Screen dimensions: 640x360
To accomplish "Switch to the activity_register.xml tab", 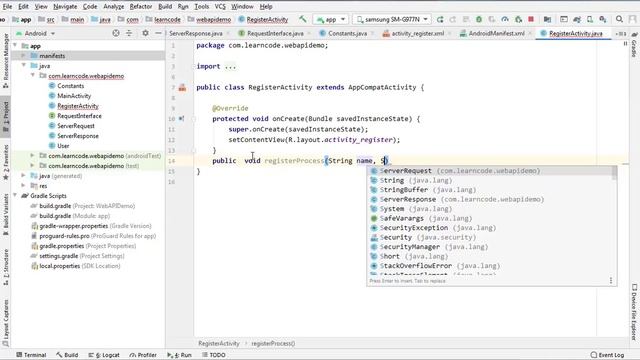I will [418, 33].
